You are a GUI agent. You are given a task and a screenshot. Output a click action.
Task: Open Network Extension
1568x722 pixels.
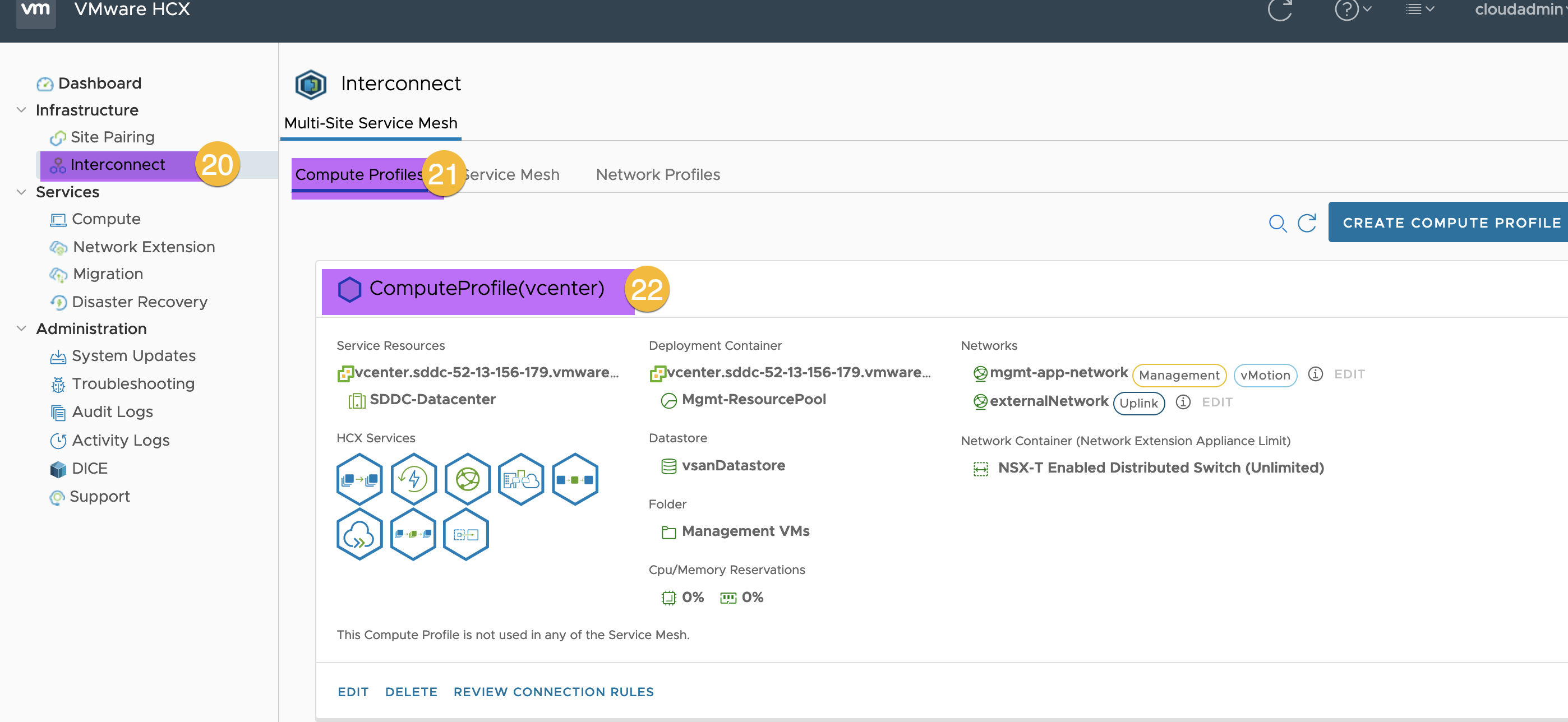click(132, 247)
